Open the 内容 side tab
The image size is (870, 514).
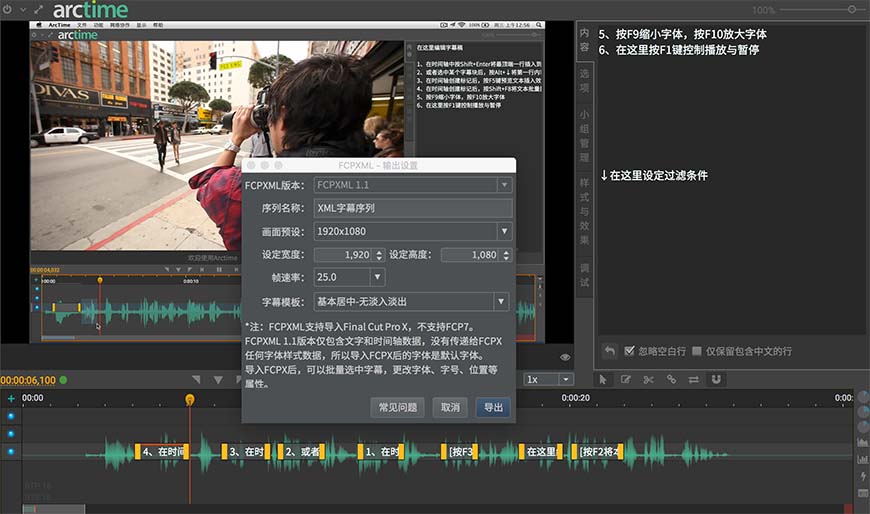[x=584, y=40]
